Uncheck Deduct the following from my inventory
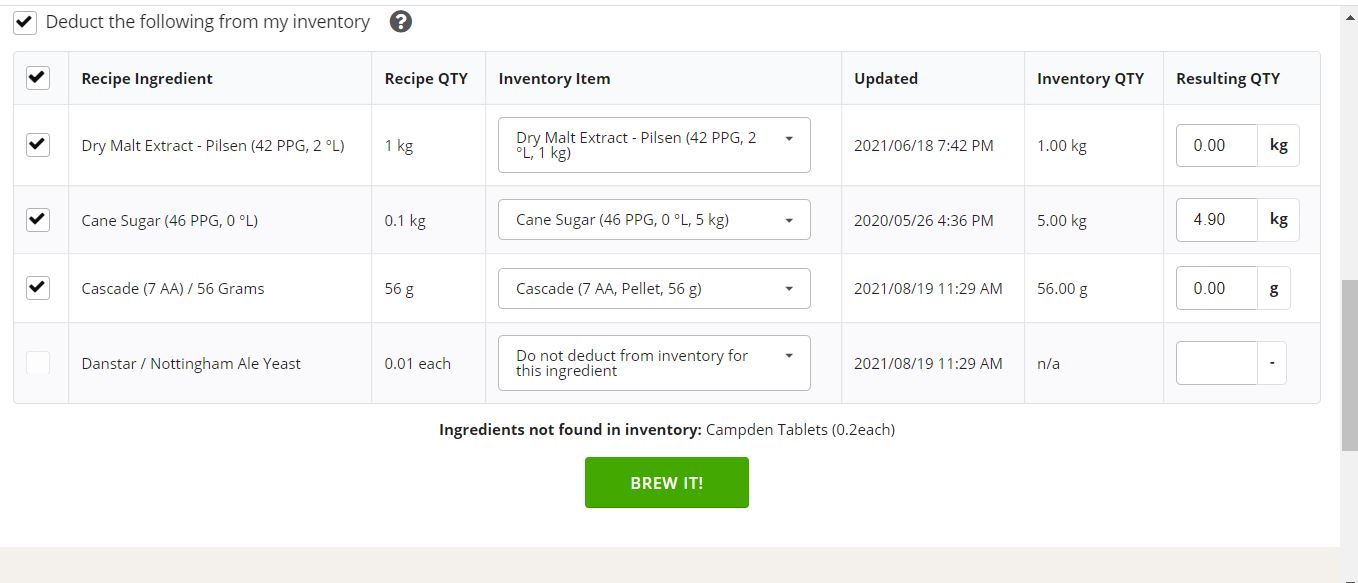The height and width of the screenshot is (583, 1358). (25, 22)
